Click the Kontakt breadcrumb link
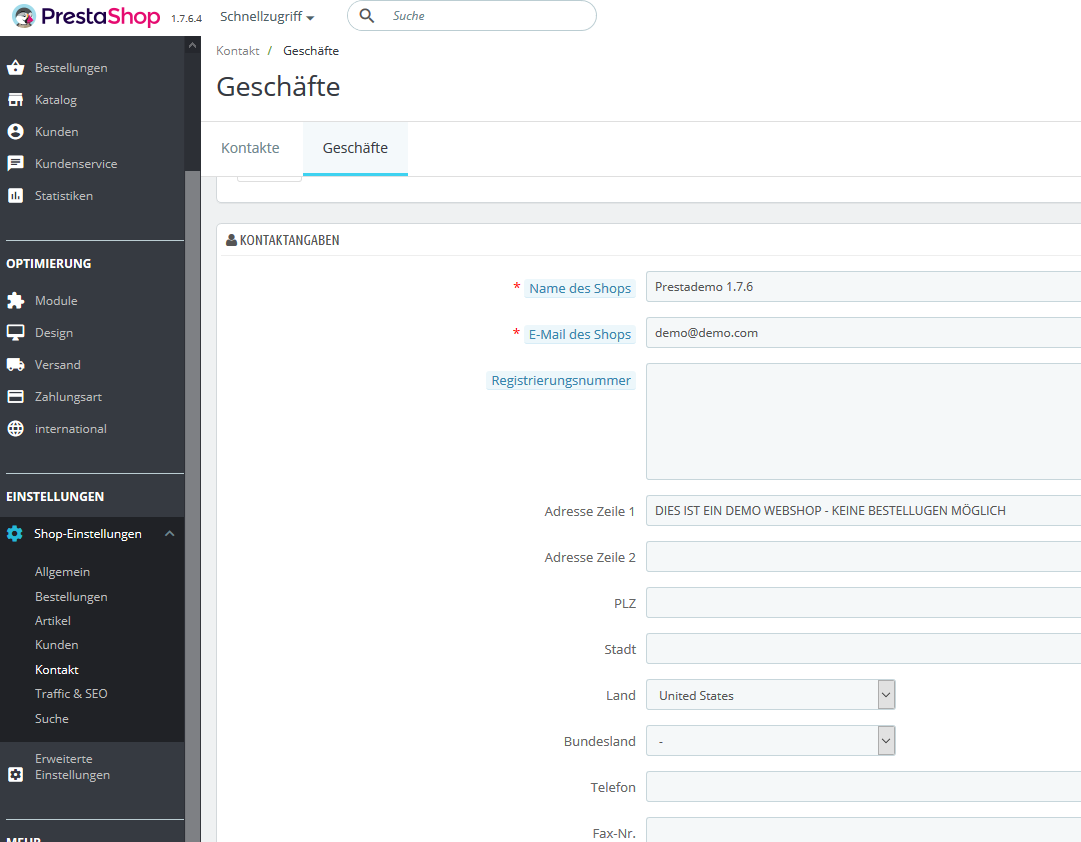The image size is (1081, 842). pos(237,51)
